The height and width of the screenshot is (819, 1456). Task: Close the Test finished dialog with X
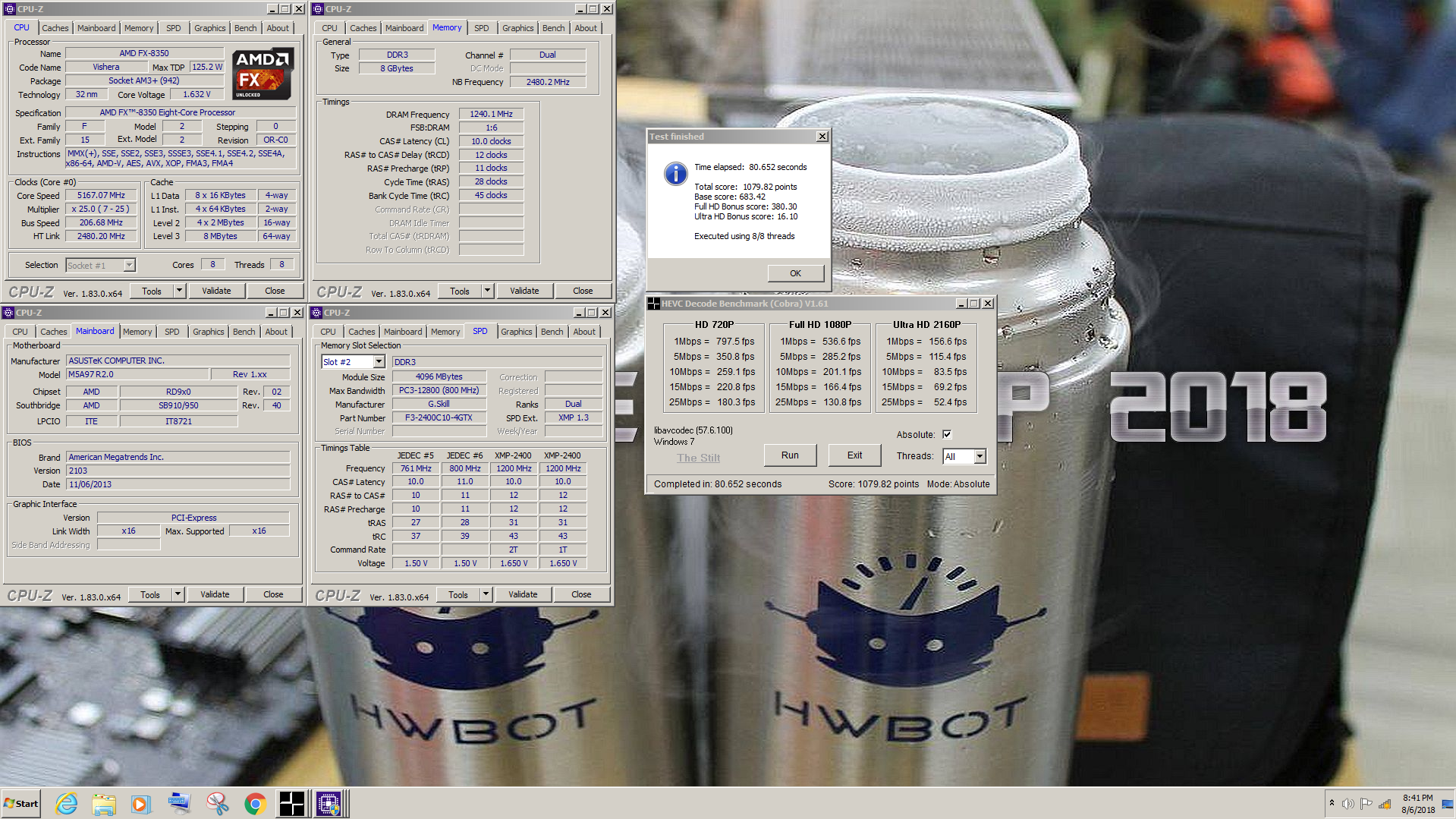tap(822, 137)
